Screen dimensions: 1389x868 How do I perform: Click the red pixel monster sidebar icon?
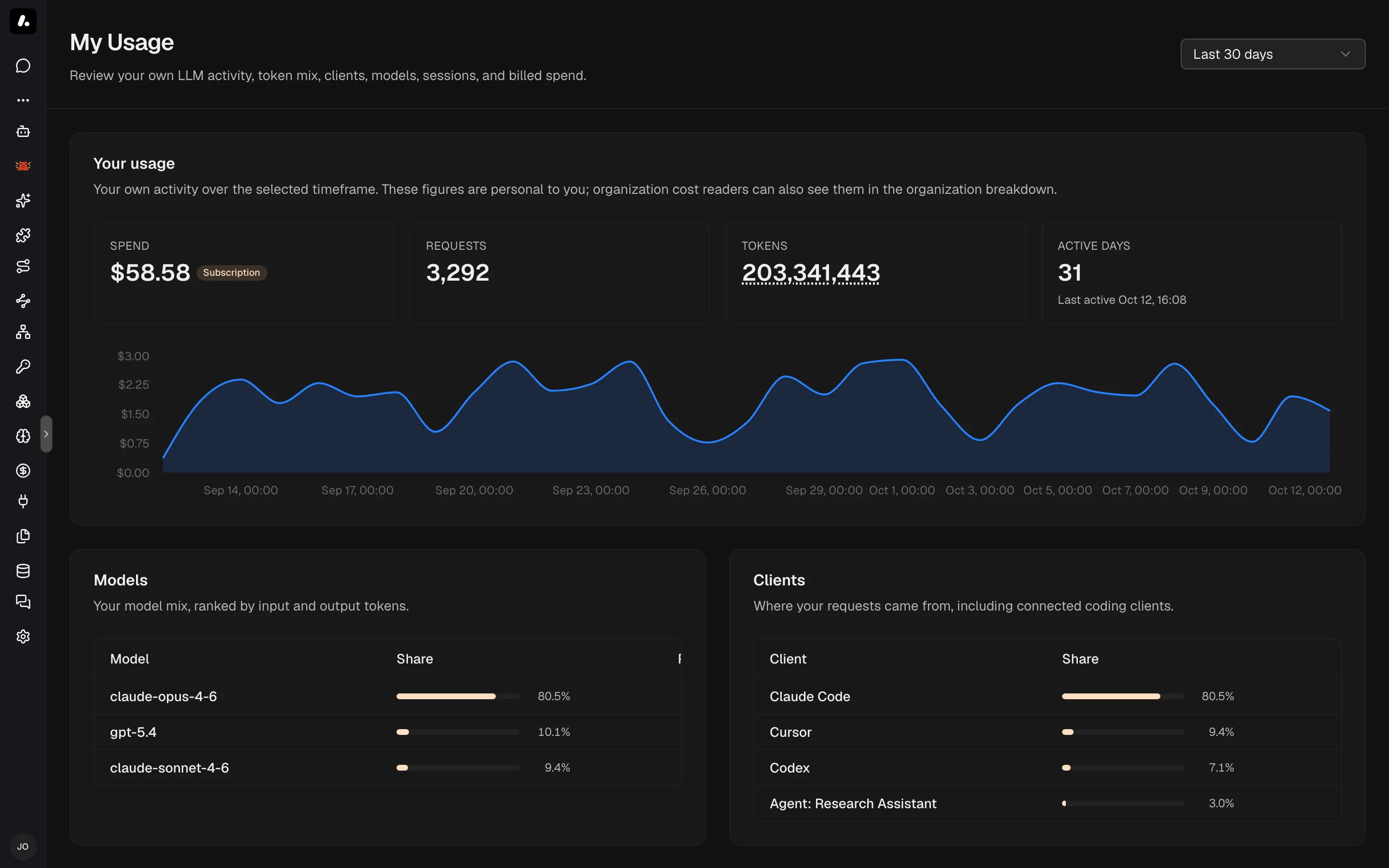tap(23, 166)
